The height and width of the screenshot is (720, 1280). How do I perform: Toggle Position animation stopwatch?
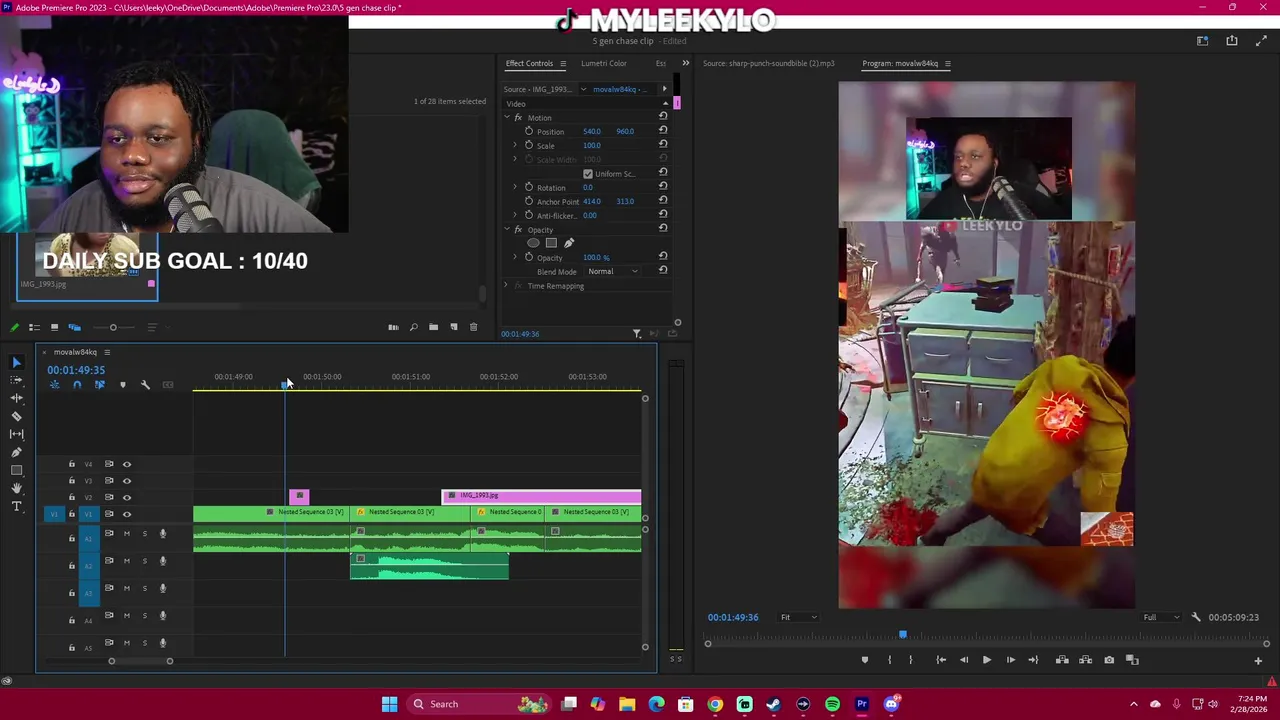(x=529, y=131)
